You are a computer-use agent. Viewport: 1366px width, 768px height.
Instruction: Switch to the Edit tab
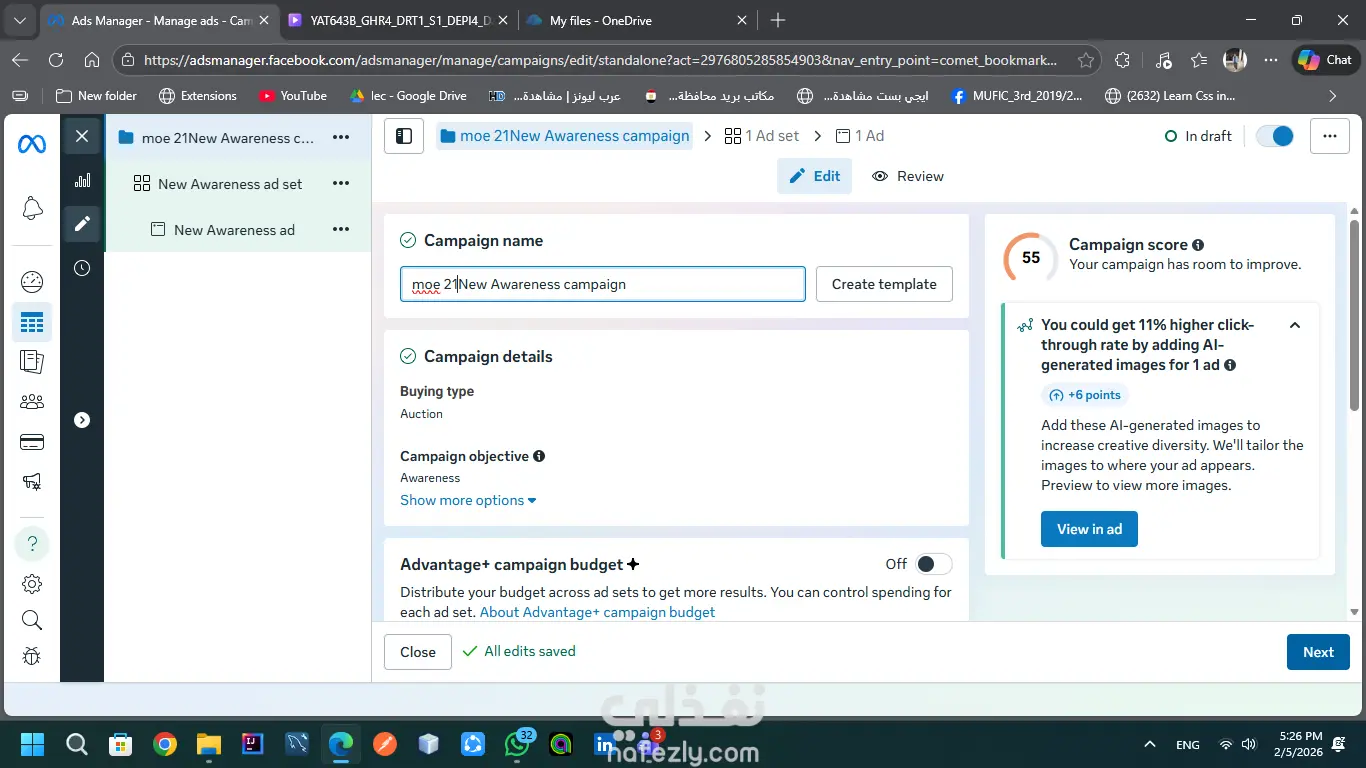[814, 176]
